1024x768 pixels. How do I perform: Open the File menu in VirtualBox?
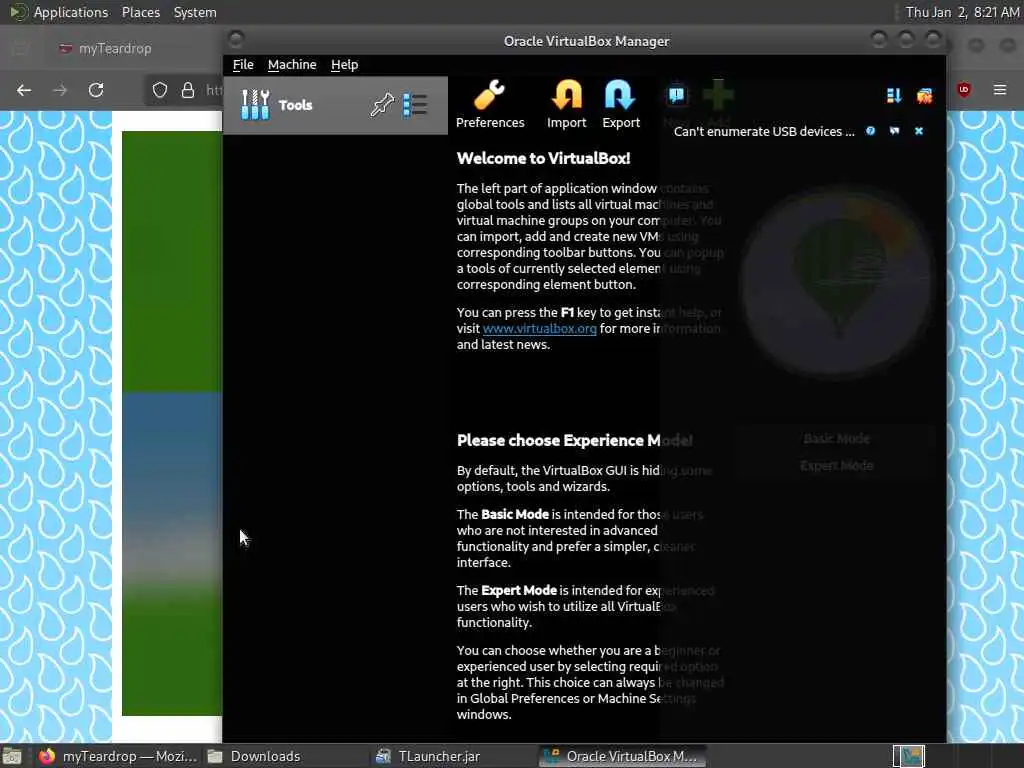pos(243,65)
